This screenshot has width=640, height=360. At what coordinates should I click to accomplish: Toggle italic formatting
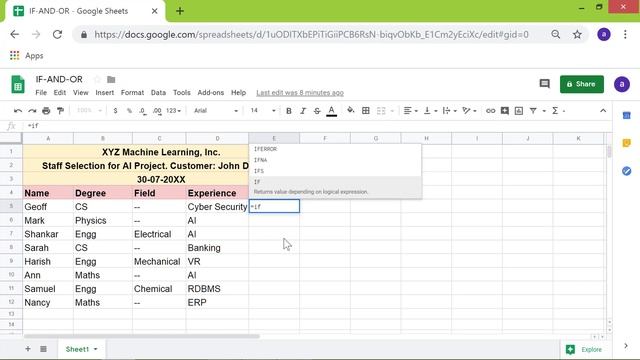coord(303,111)
